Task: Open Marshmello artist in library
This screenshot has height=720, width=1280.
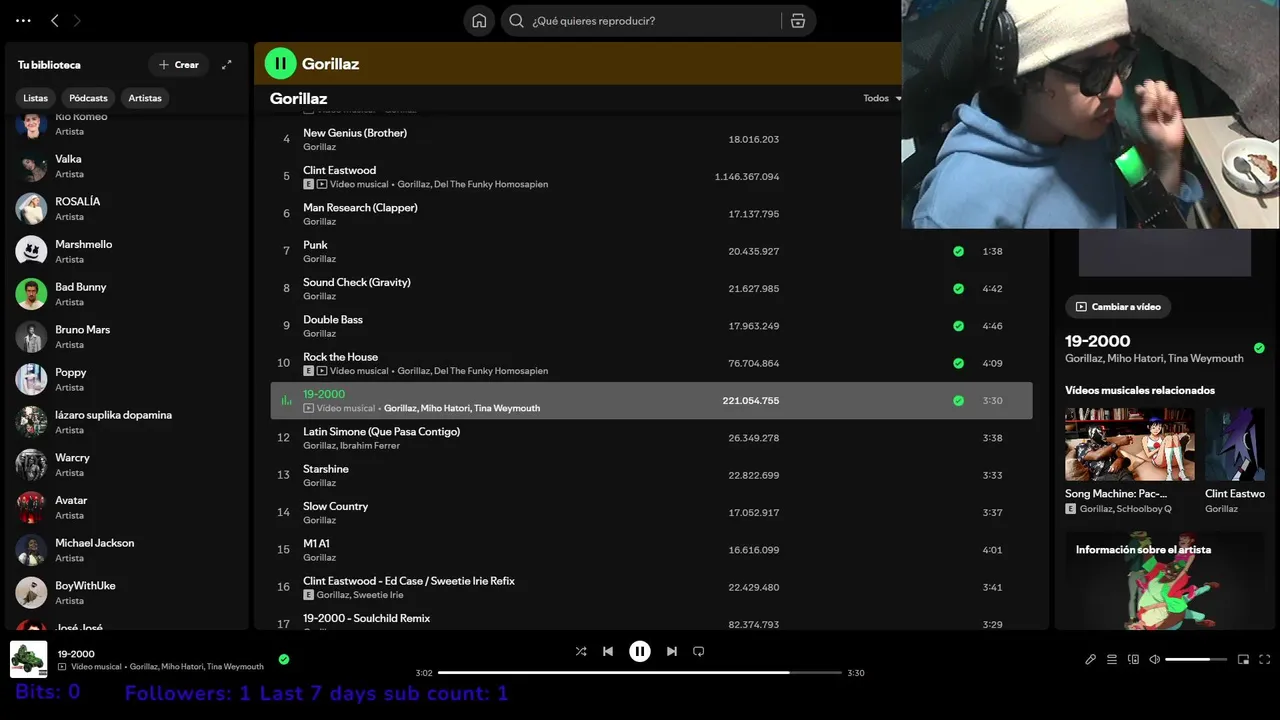Action: point(125,251)
